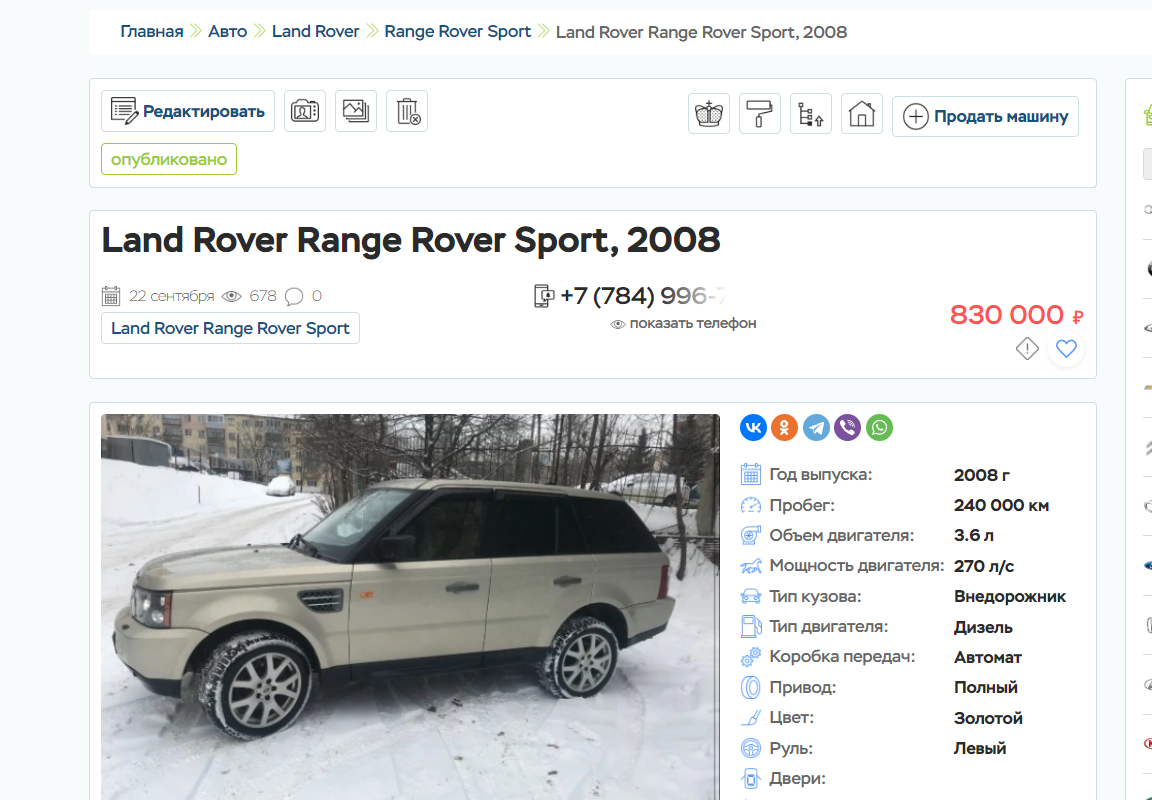Open the image gallery icon
Image resolution: width=1152 pixels, height=800 pixels.
click(356, 111)
